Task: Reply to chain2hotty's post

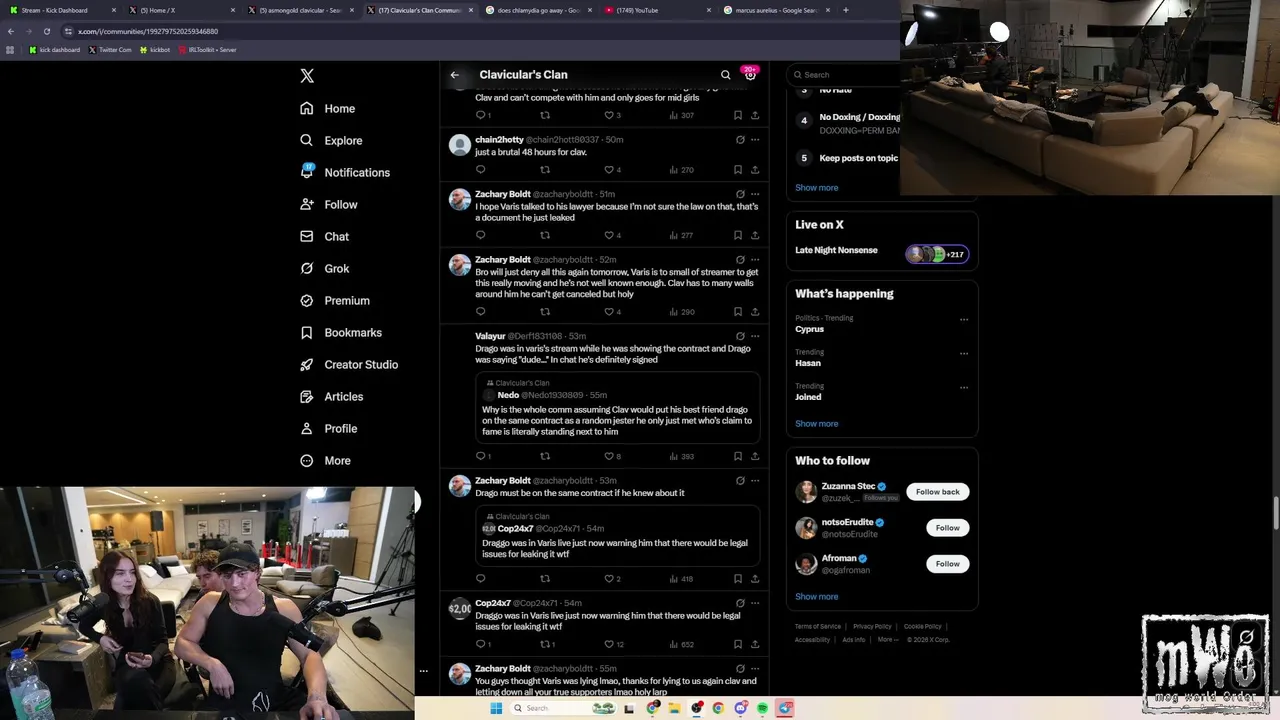Action: pyautogui.click(x=480, y=170)
